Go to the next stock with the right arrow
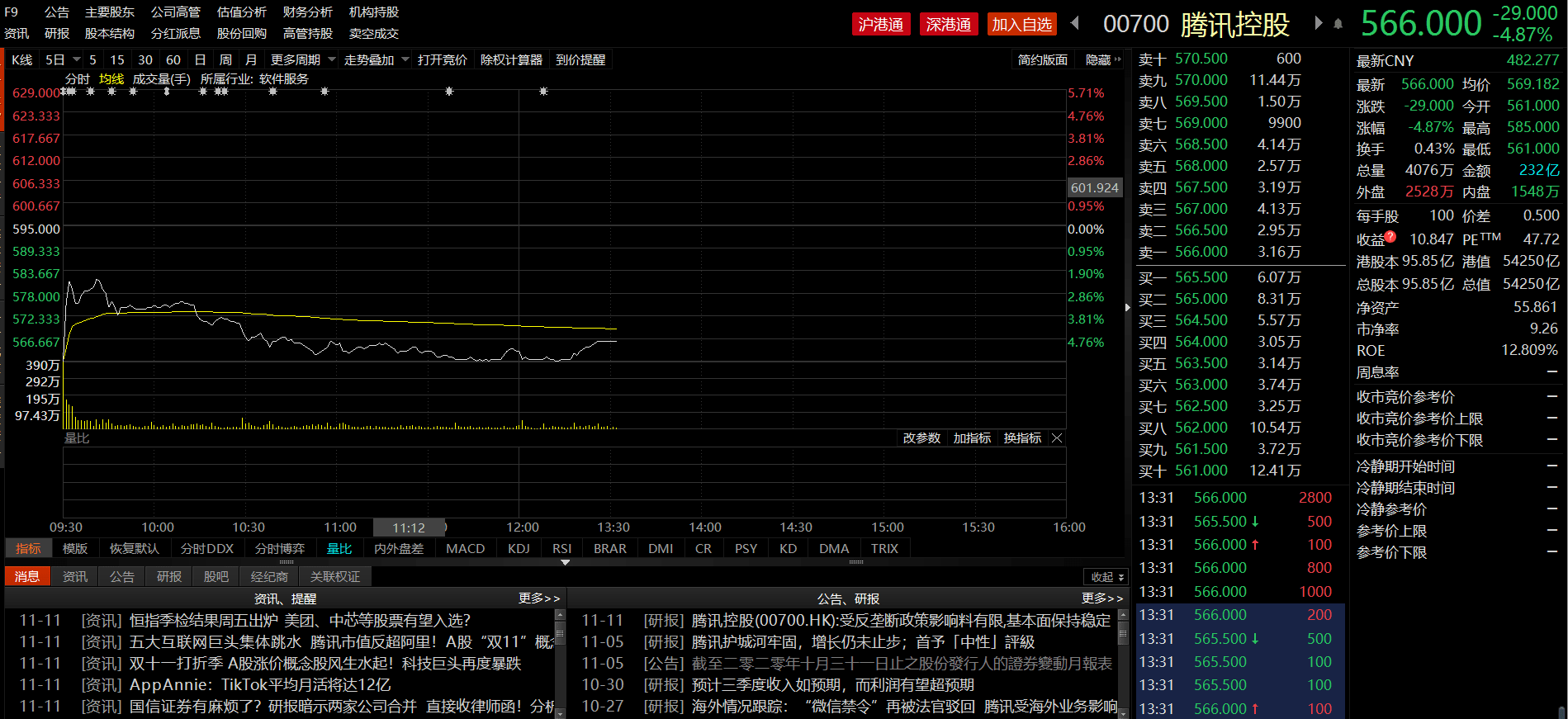 tap(1319, 23)
